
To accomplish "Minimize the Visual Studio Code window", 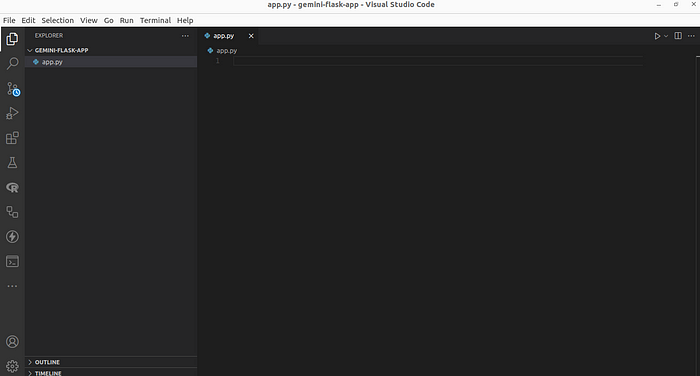I will pos(658,4).
